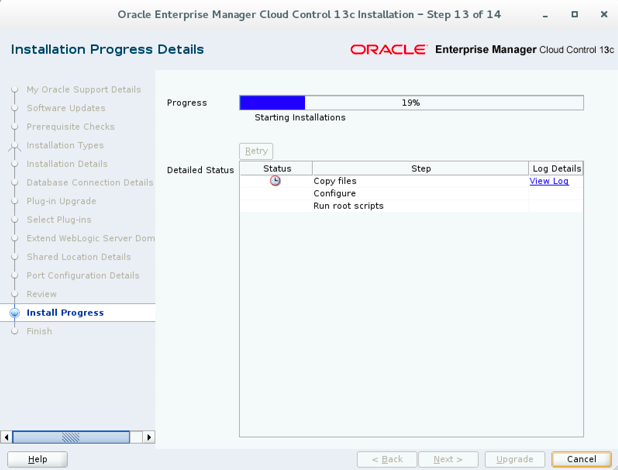Click the Starting Installations status text

tap(300, 118)
